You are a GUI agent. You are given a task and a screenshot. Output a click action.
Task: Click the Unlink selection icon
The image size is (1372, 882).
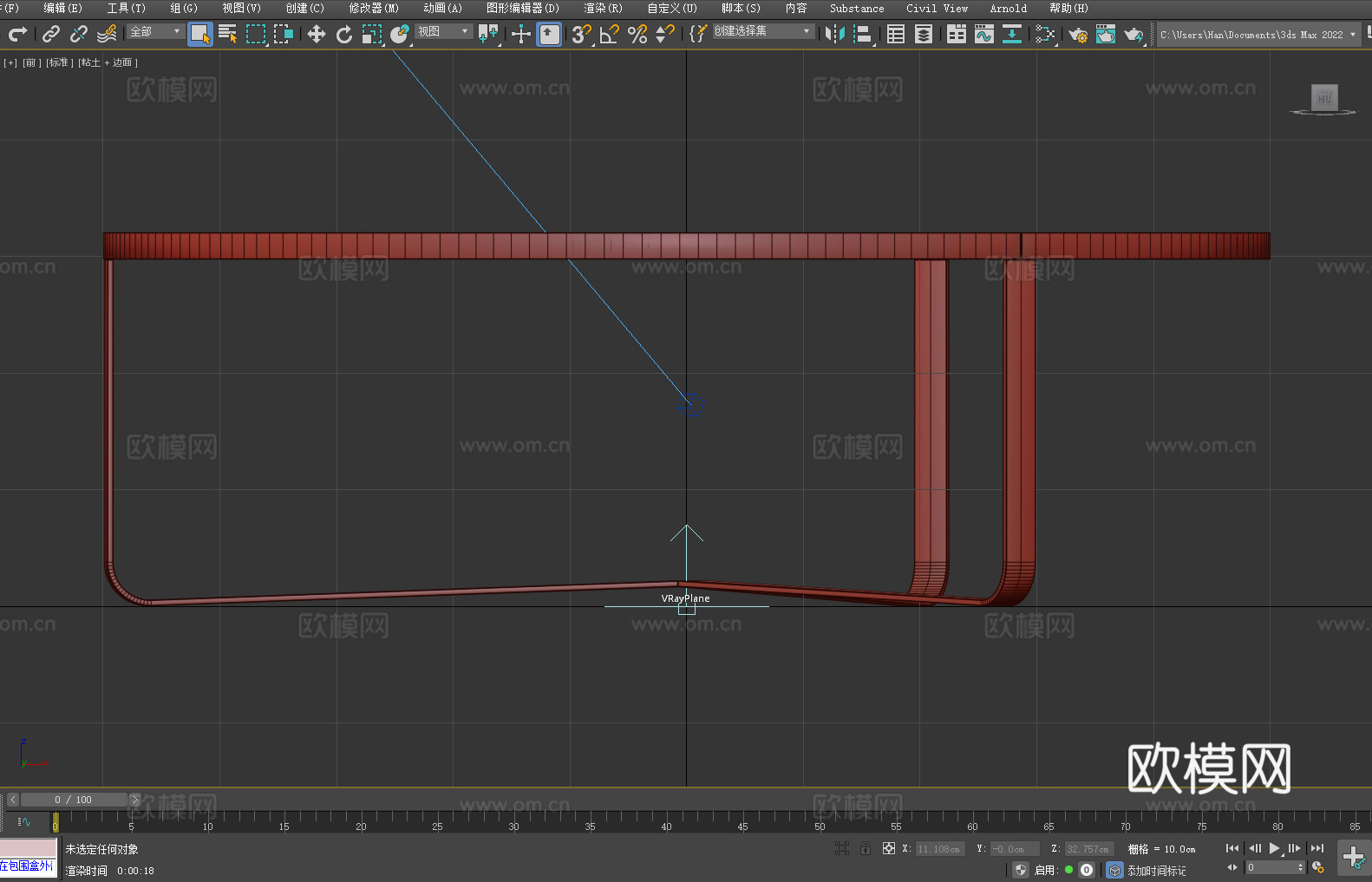[x=79, y=34]
